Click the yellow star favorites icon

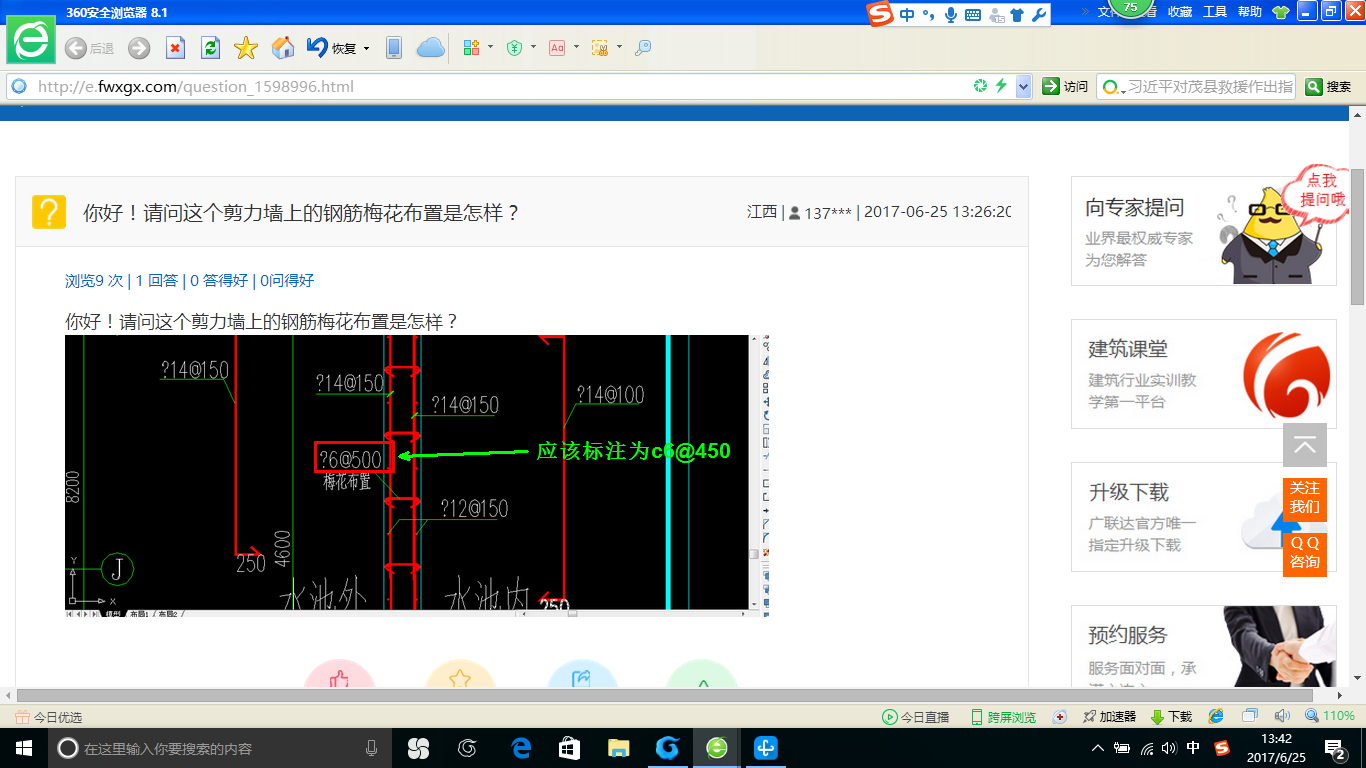pyautogui.click(x=246, y=48)
